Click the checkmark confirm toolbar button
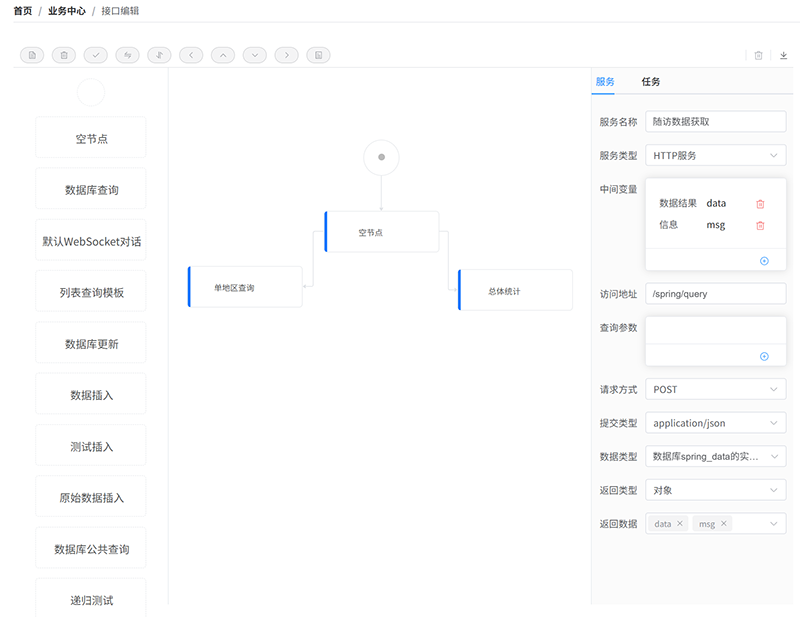 click(96, 55)
